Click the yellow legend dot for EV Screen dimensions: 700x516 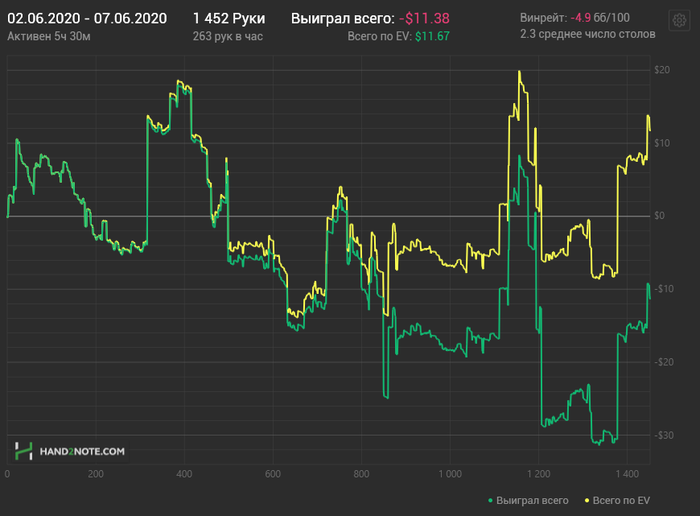click(x=587, y=501)
